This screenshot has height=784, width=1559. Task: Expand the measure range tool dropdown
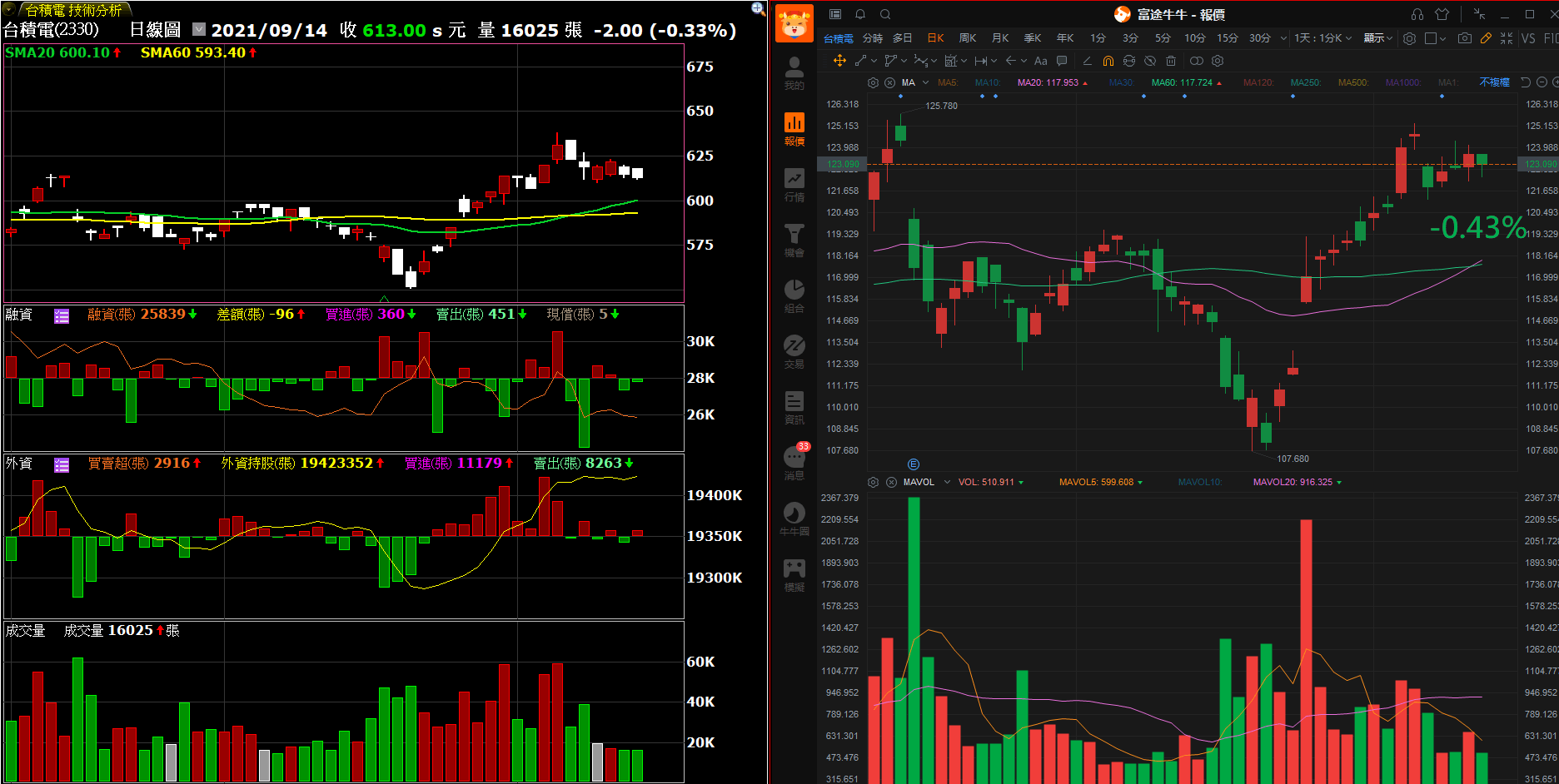point(994,61)
